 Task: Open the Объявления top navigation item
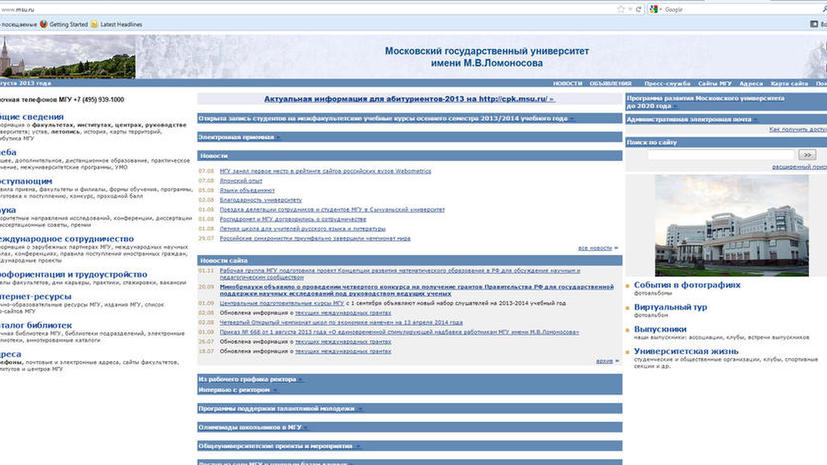(x=610, y=83)
